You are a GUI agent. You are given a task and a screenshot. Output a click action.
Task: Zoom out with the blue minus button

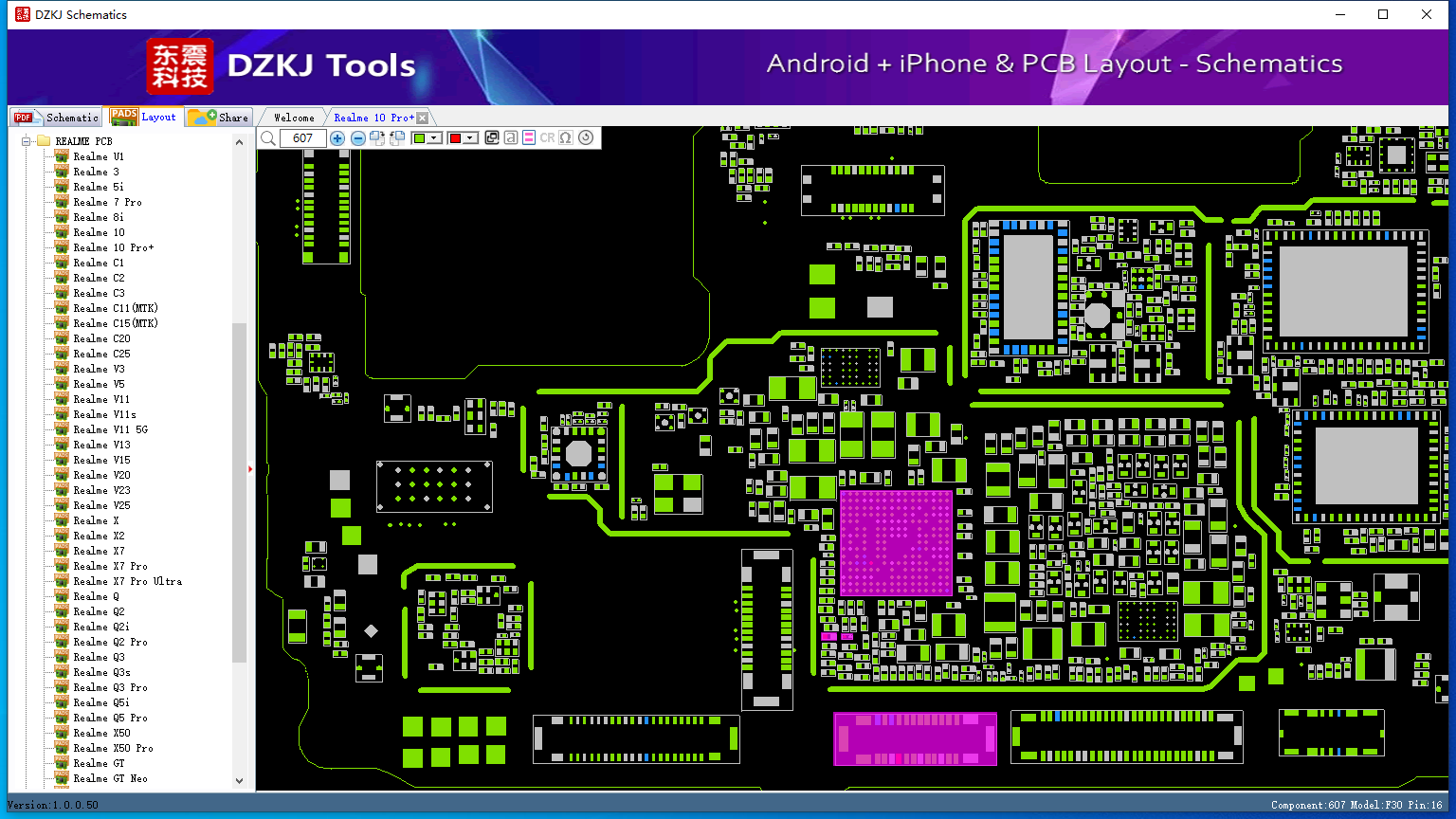357,138
